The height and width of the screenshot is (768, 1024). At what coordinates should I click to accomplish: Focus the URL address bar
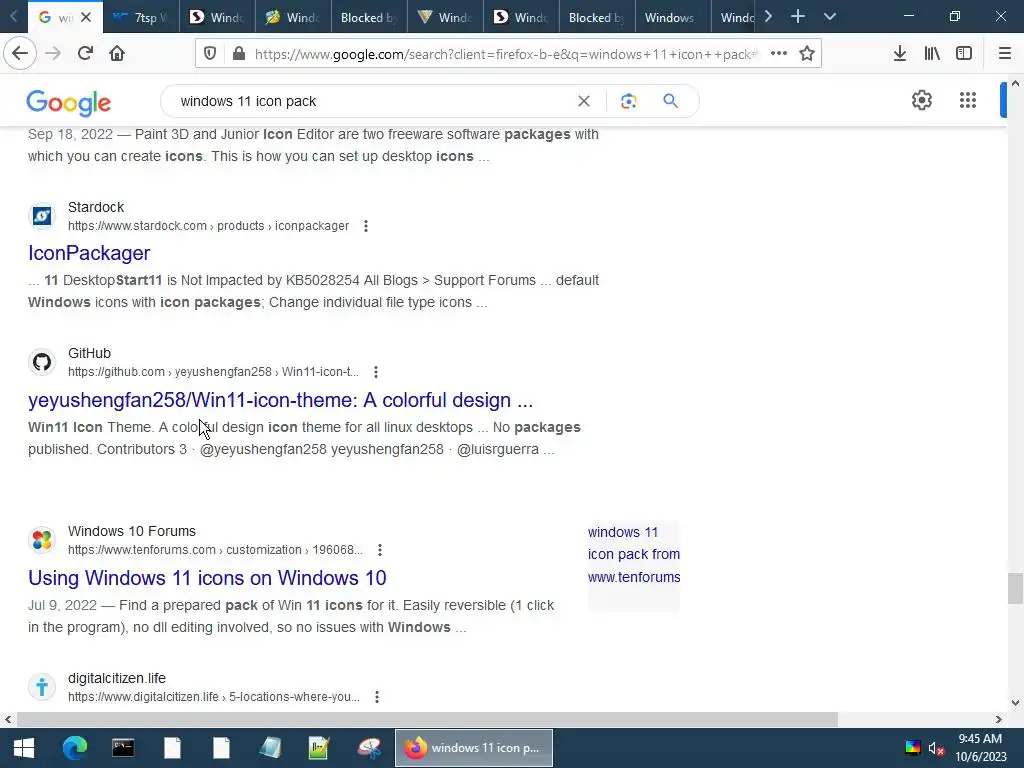pyautogui.click(x=506, y=54)
